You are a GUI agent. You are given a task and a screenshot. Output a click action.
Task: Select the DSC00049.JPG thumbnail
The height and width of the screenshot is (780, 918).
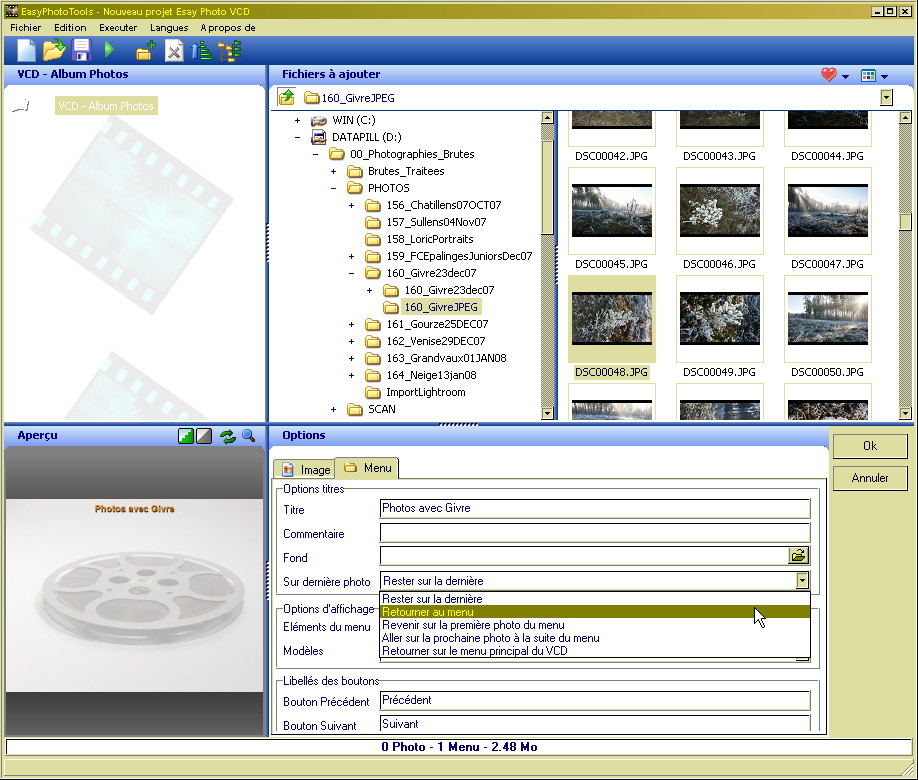719,319
